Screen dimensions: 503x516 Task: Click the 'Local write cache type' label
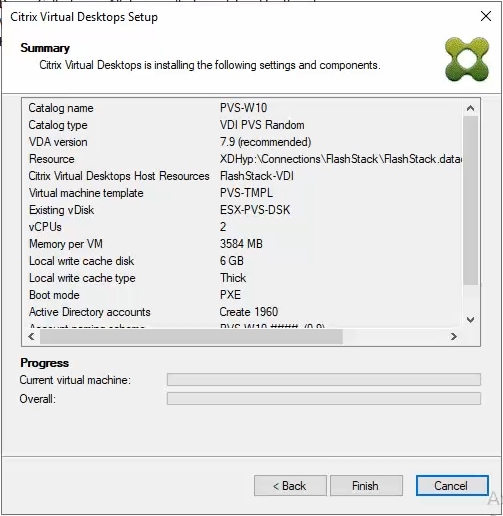[82, 278]
